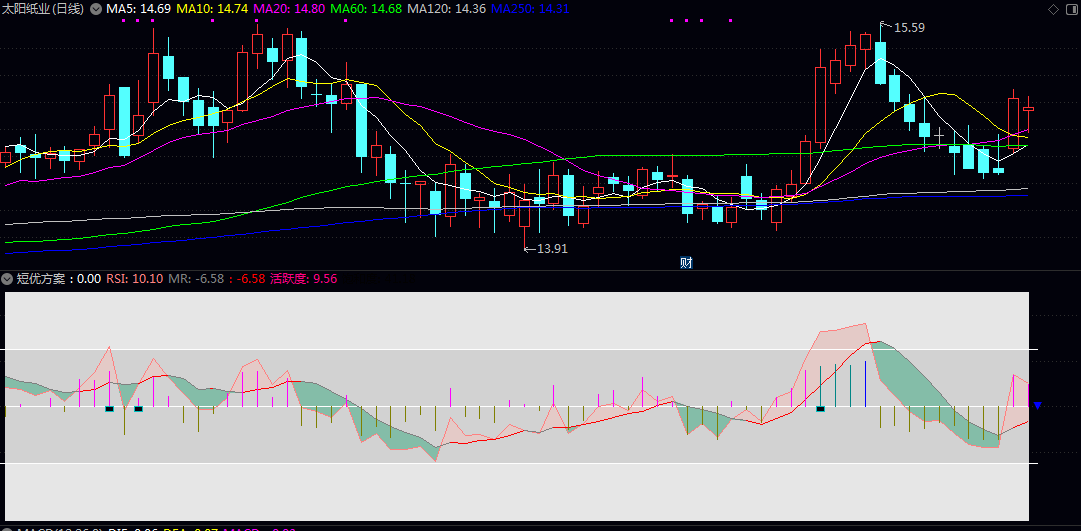
Task: Click the diamond icon at top right
Action: 1052,9
